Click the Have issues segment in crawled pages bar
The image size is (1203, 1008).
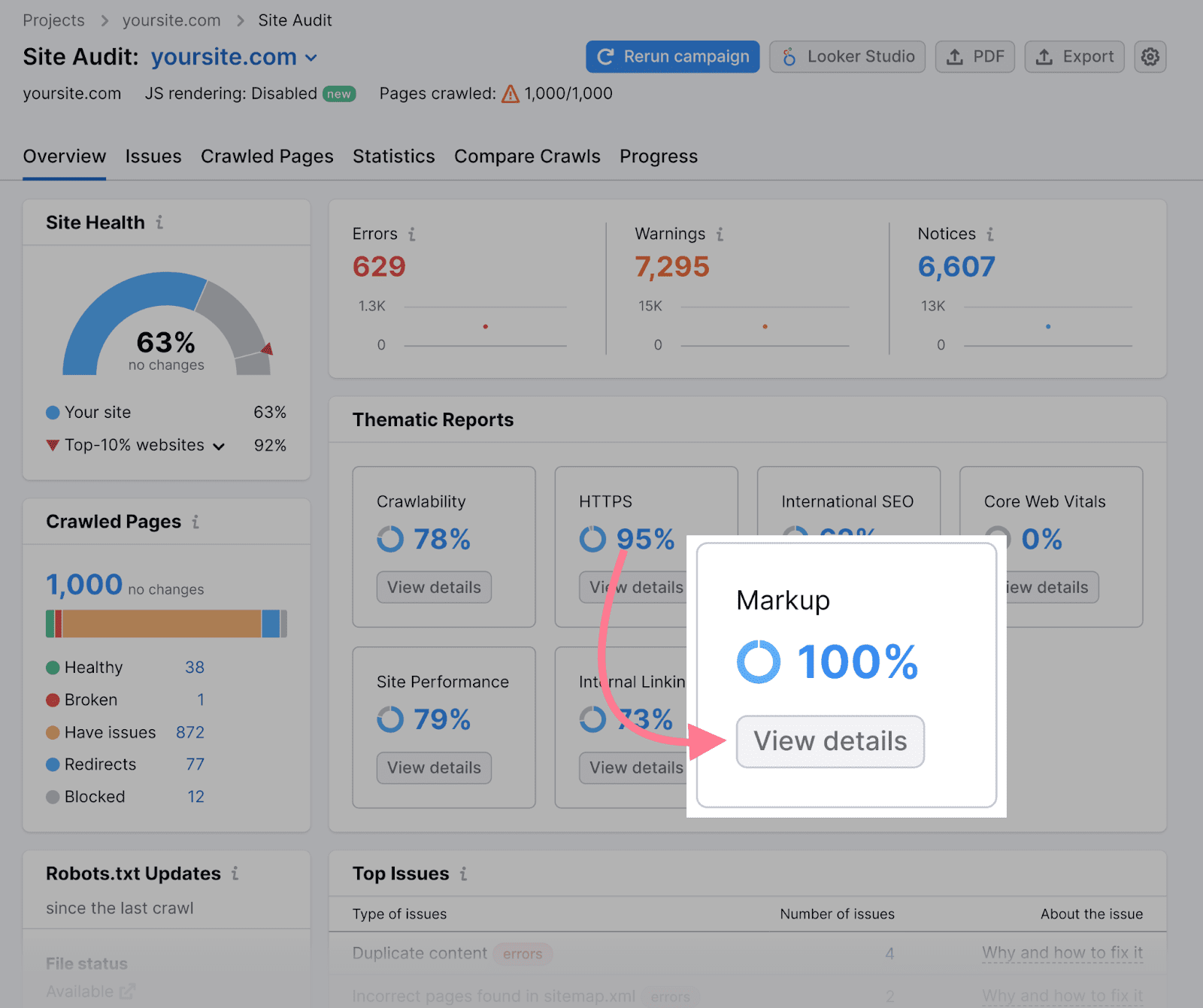point(162,624)
